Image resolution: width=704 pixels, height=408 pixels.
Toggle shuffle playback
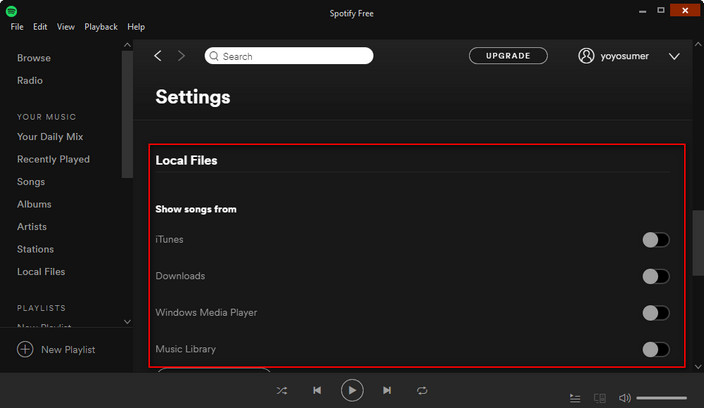282,390
